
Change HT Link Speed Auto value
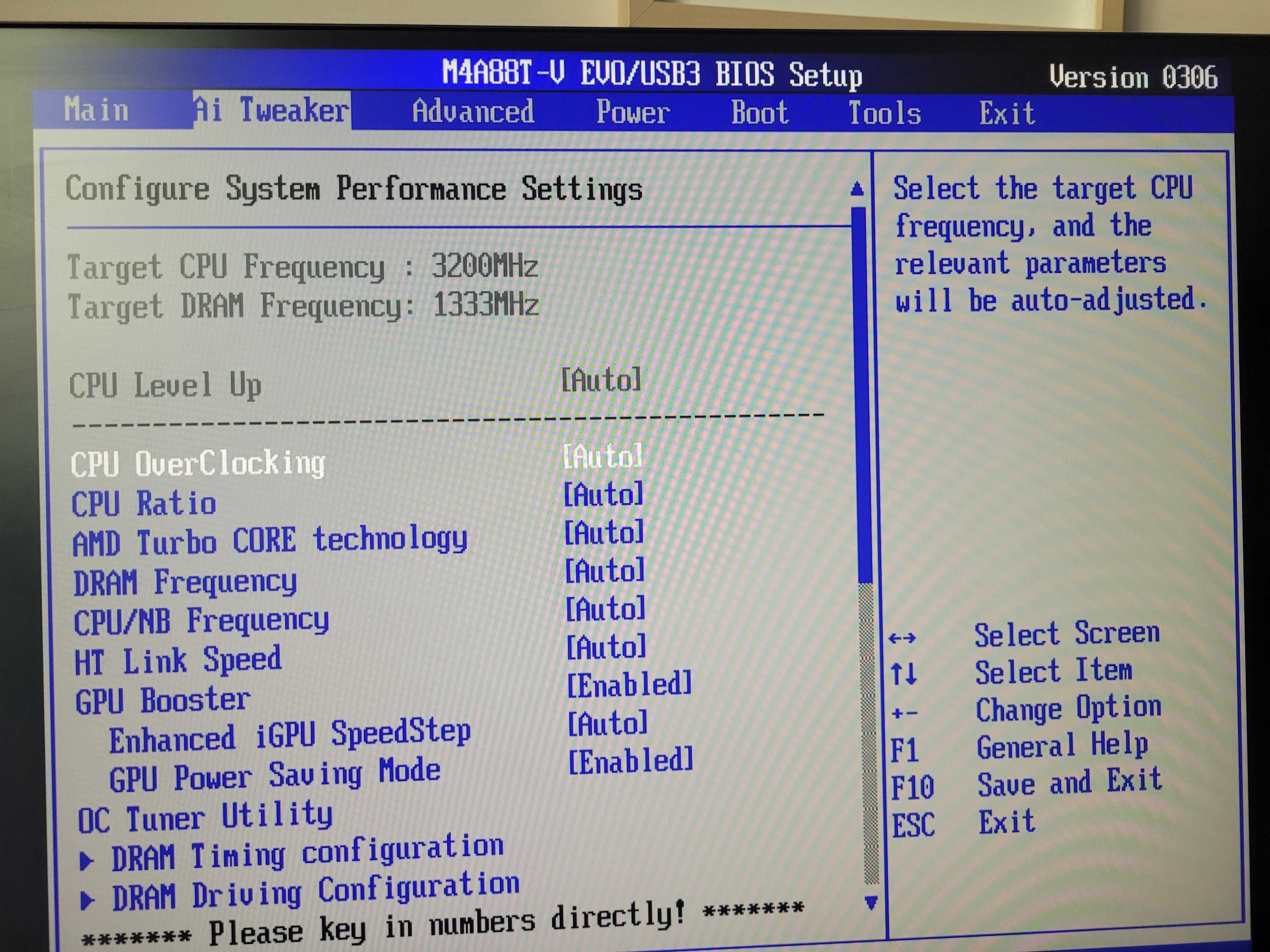(606, 647)
